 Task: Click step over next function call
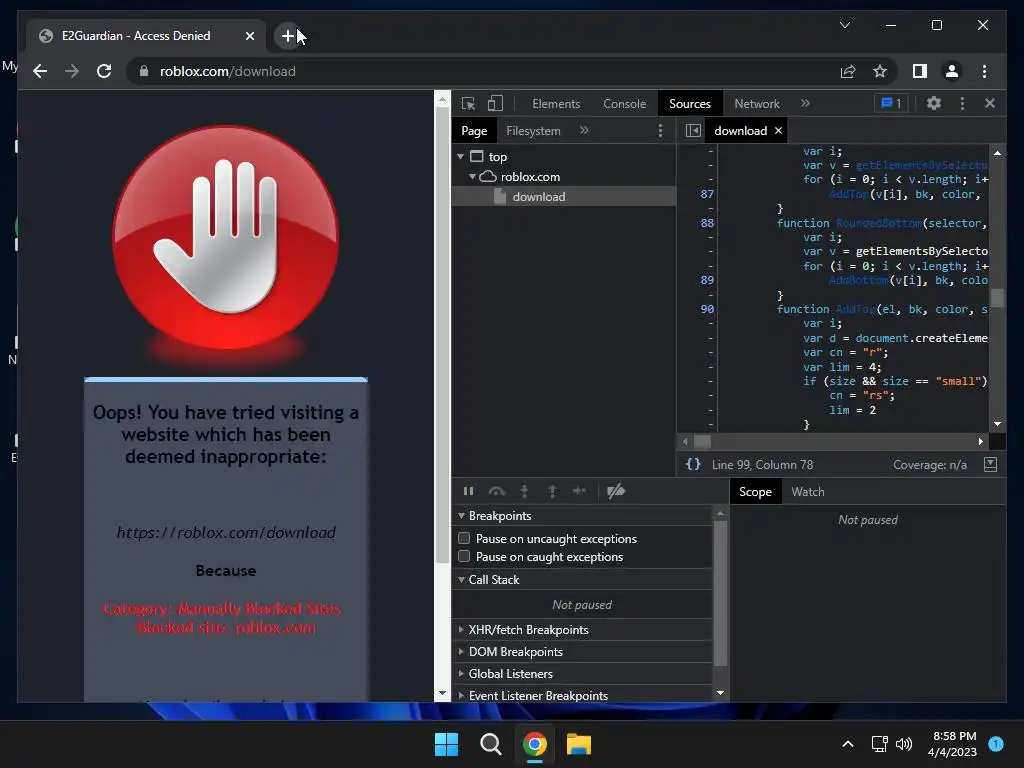(x=496, y=491)
